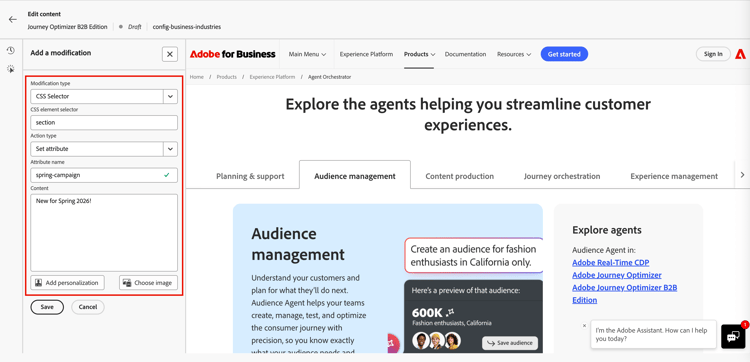This screenshot has width=750, height=362.
Task: Click the Agent Orchestrator breadcrumb text
Action: tap(329, 77)
